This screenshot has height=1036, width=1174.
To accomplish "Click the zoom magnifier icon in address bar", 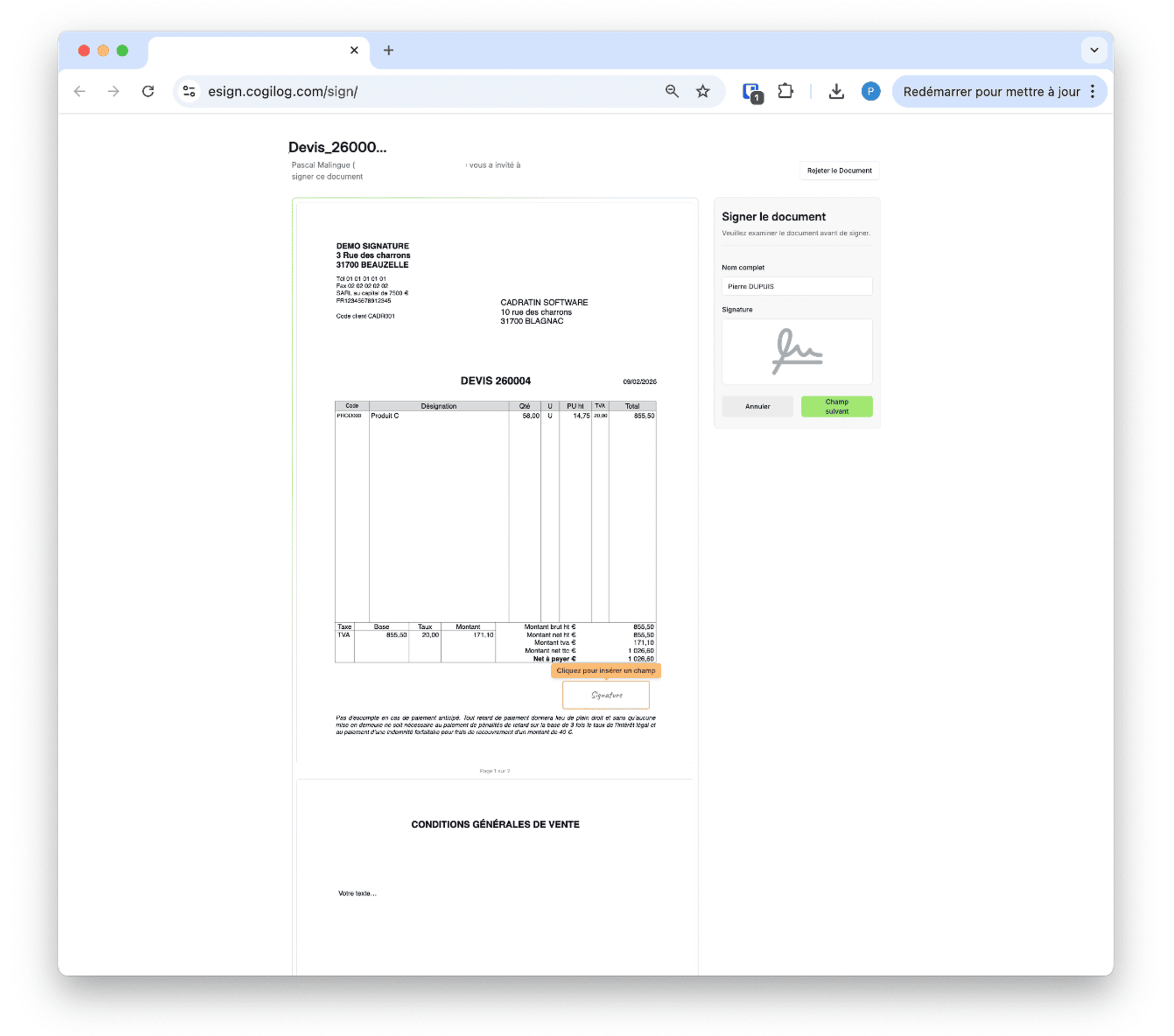I will [x=671, y=91].
